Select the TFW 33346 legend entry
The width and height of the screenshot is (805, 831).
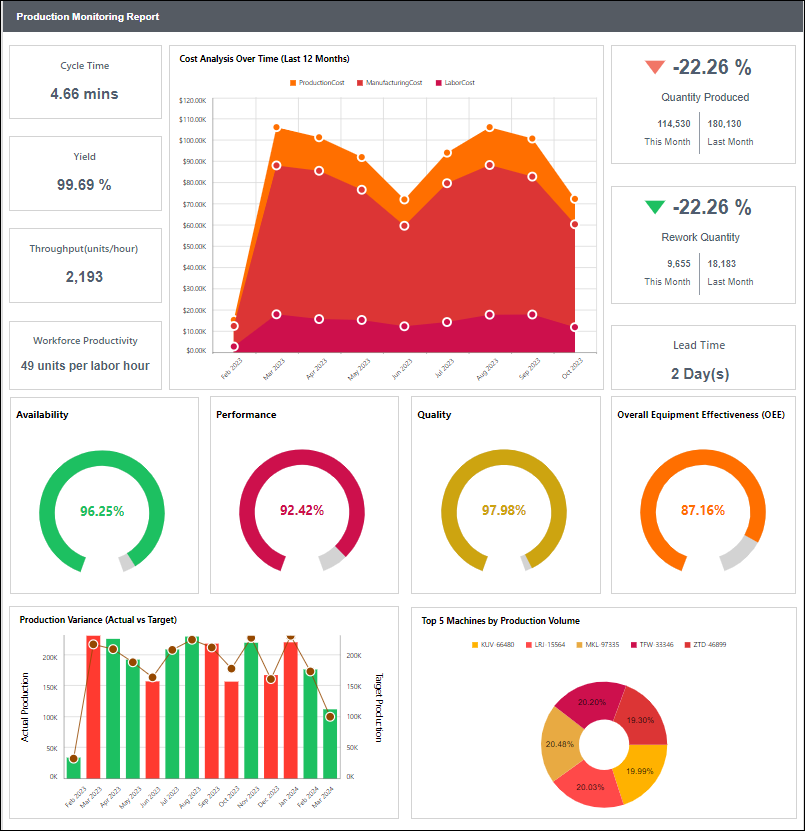[x=652, y=644]
